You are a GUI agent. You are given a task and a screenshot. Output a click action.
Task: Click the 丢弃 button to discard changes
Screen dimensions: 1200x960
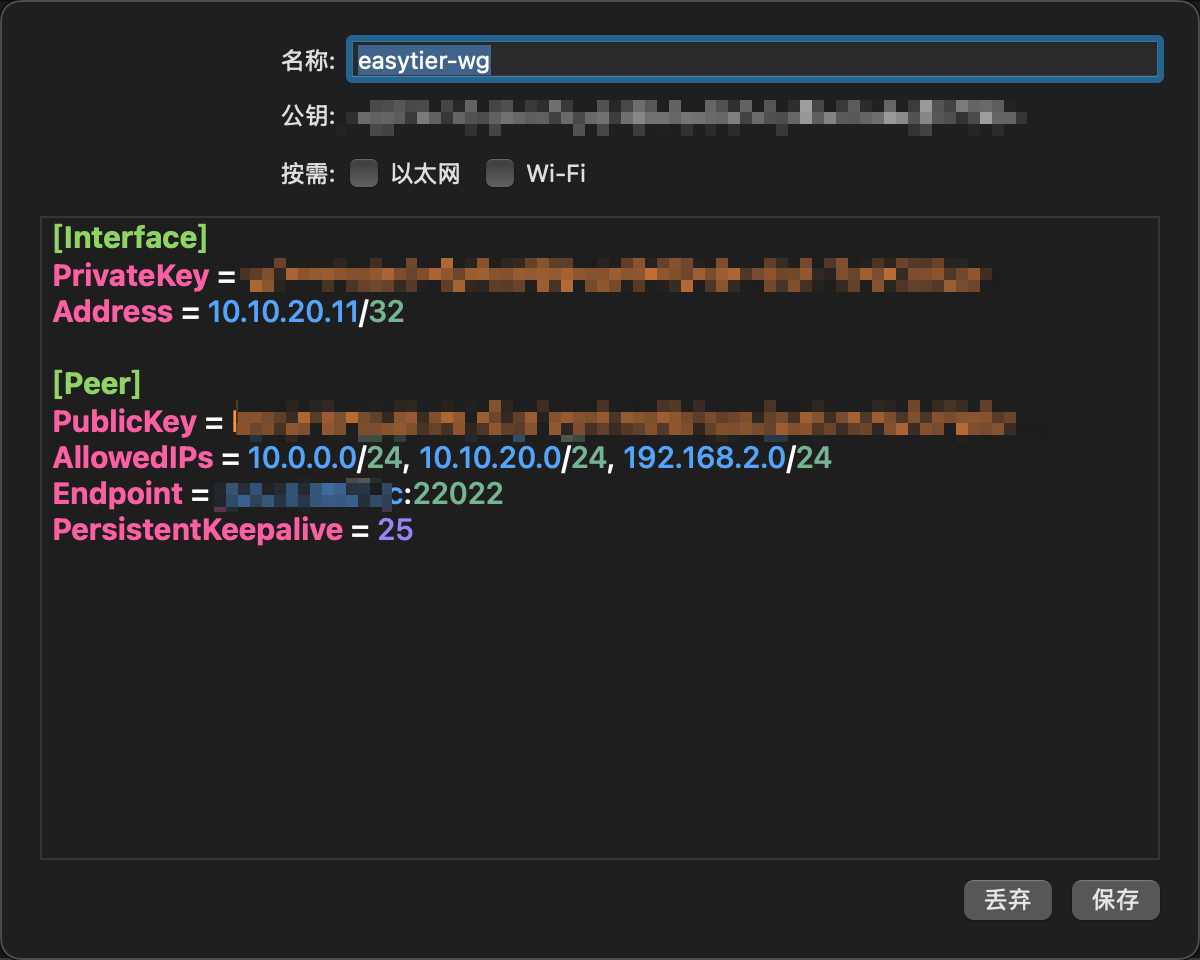click(1007, 900)
